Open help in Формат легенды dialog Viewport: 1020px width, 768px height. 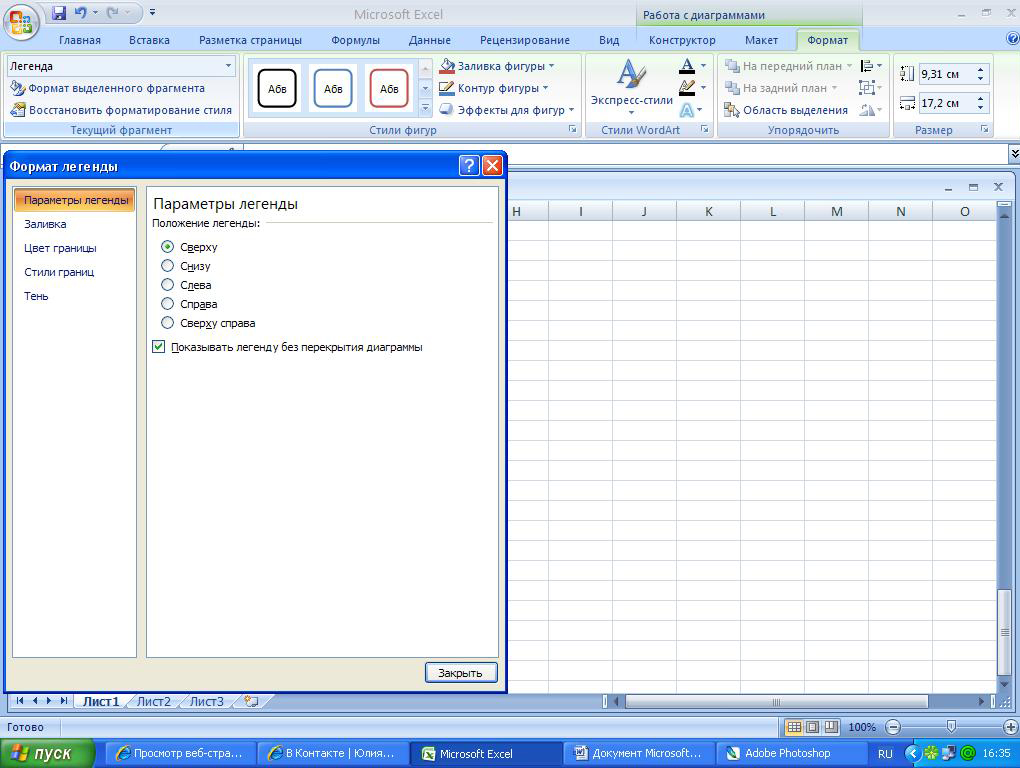click(x=469, y=166)
